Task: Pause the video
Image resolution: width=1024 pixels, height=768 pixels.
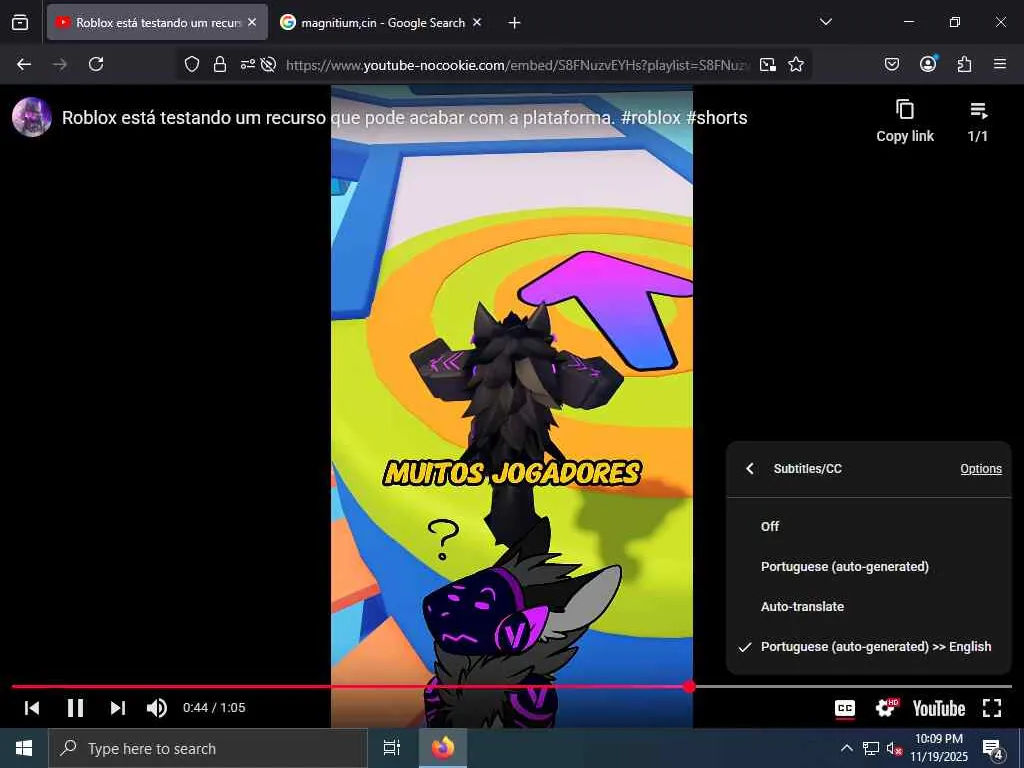Action: point(76,708)
